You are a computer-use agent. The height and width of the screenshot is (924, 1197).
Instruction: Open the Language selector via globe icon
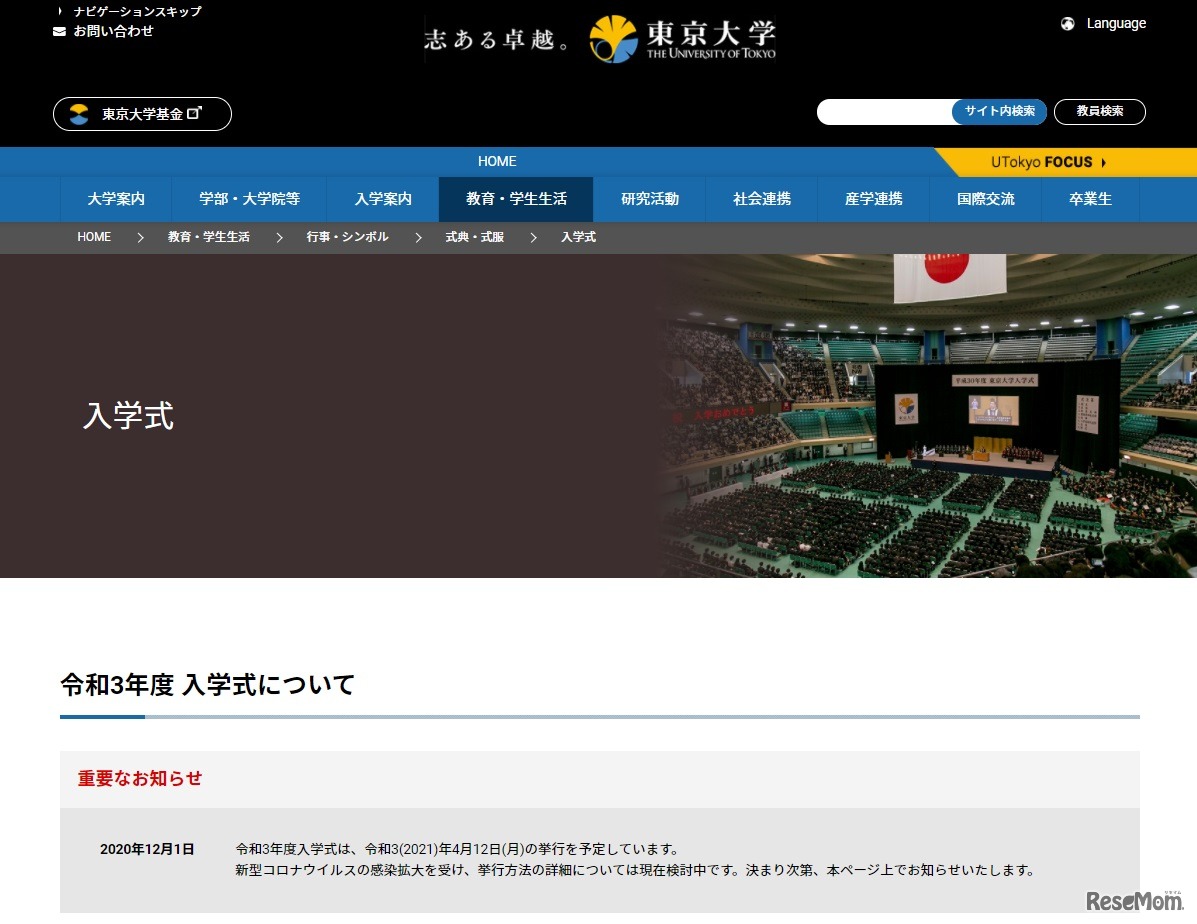(x=1067, y=23)
